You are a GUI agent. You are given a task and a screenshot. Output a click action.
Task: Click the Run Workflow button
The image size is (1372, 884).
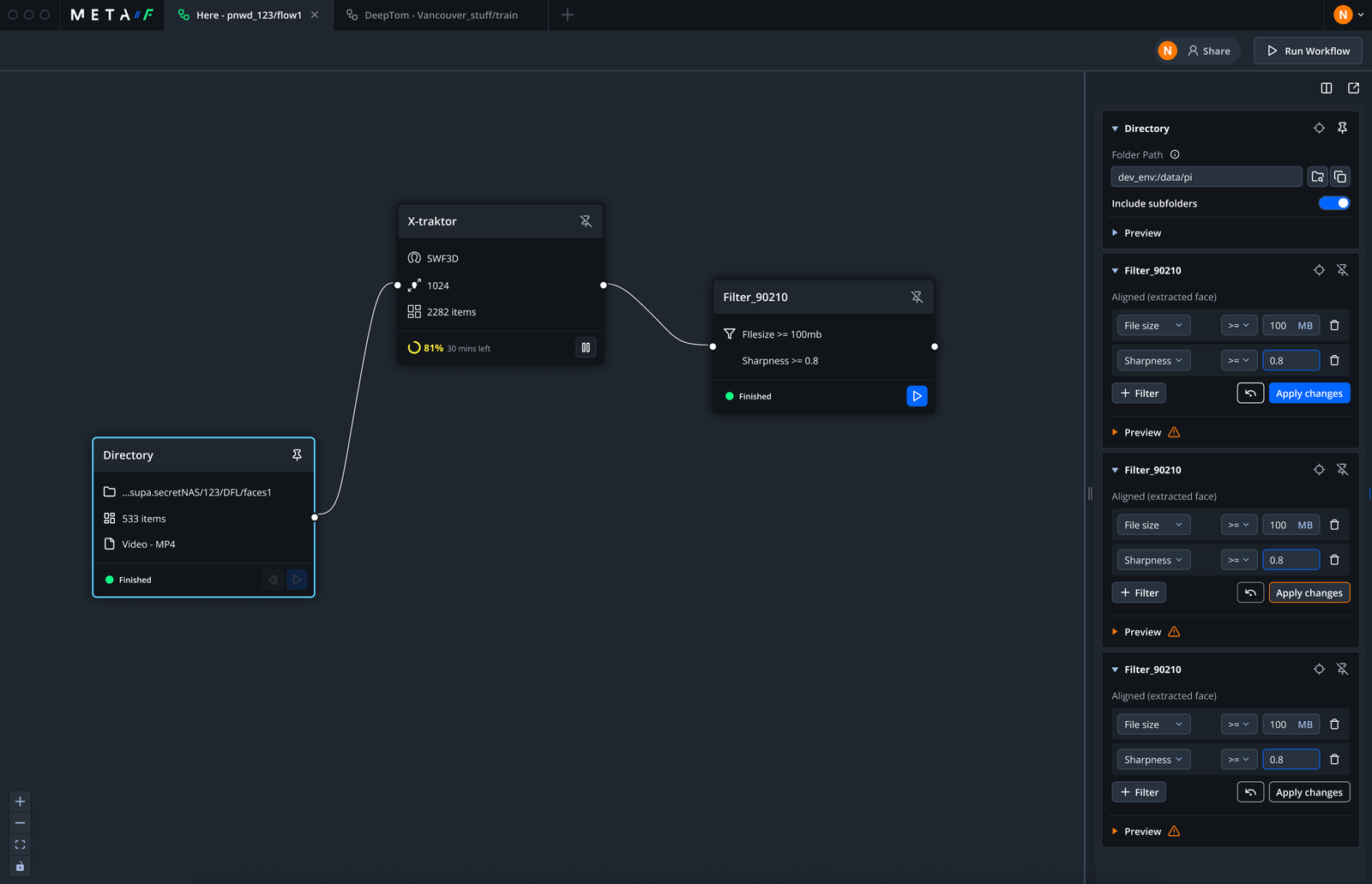coord(1308,51)
